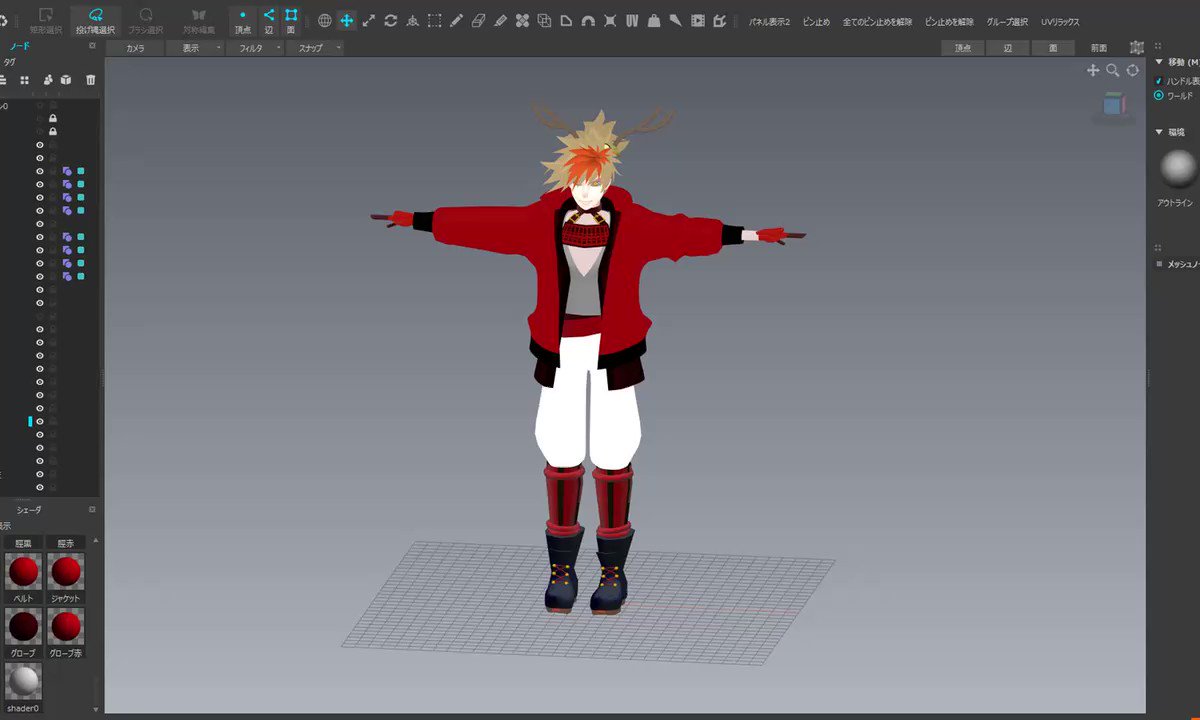Click the arch-shaped magnet tool icon

[x=588, y=20]
